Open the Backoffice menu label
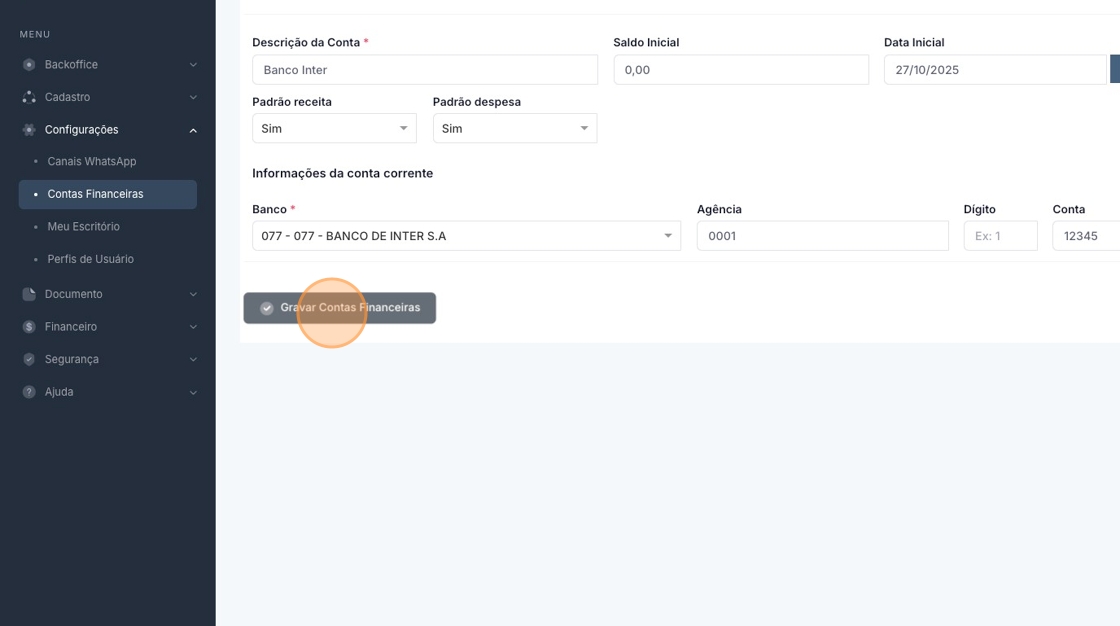 (x=71, y=64)
